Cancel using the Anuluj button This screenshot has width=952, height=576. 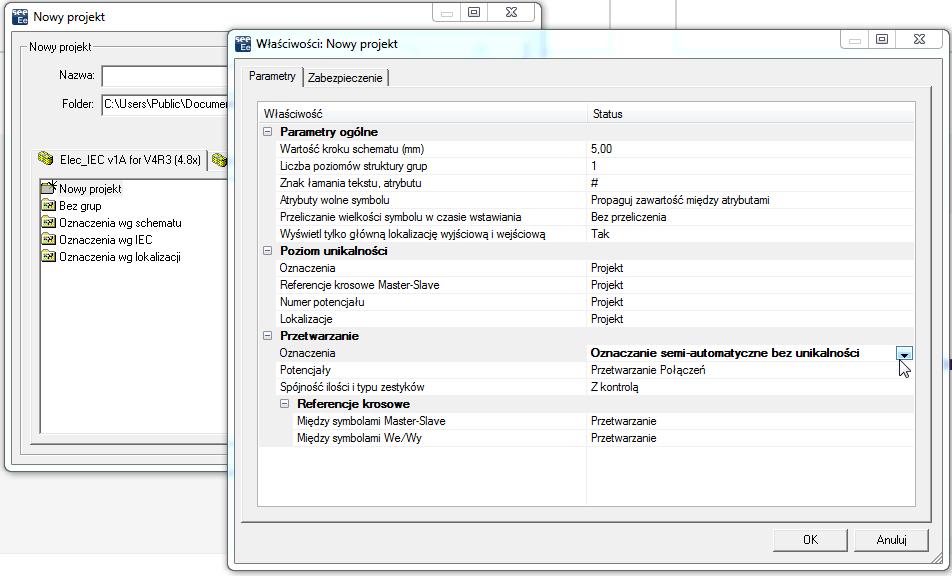coord(891,540)
